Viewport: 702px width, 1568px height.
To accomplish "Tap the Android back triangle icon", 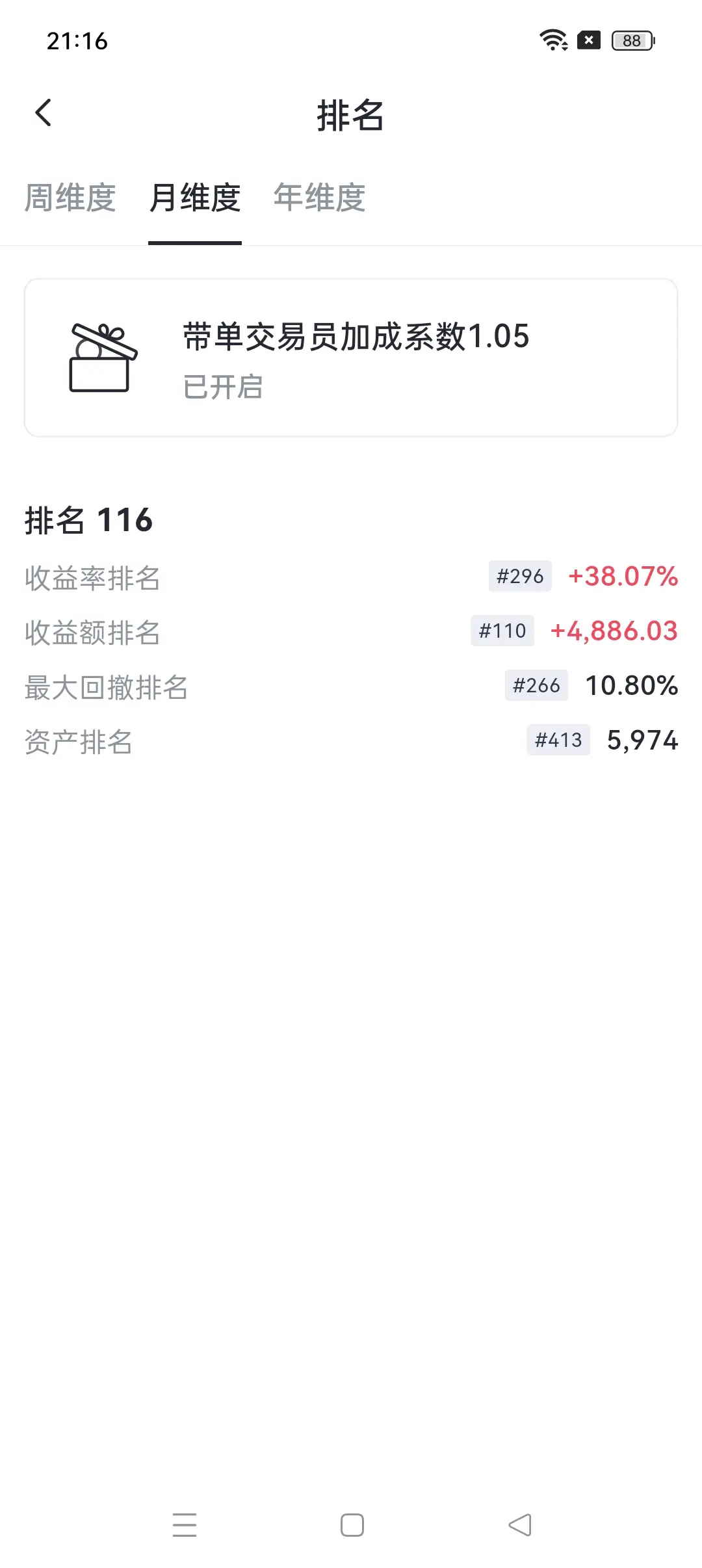I will pos(520,1525).
